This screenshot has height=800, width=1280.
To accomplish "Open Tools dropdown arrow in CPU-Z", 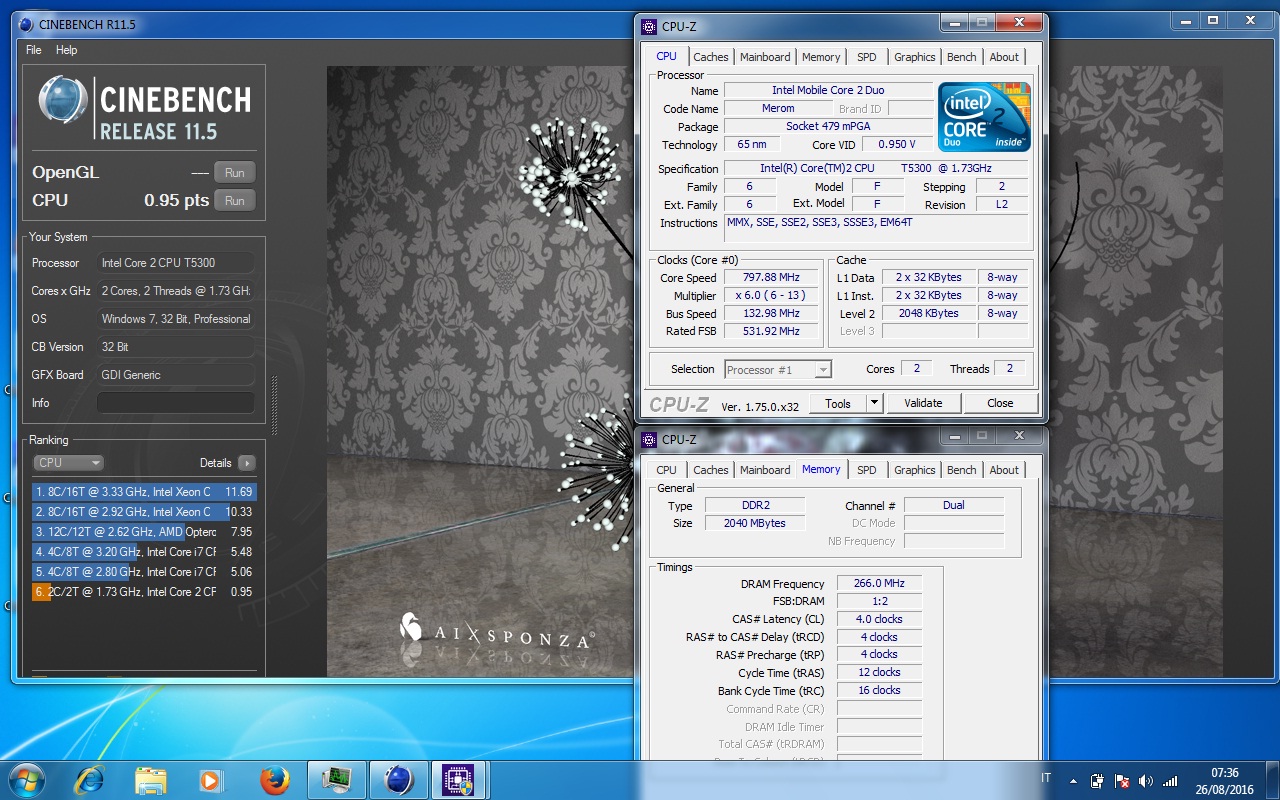I will (874, 403).
